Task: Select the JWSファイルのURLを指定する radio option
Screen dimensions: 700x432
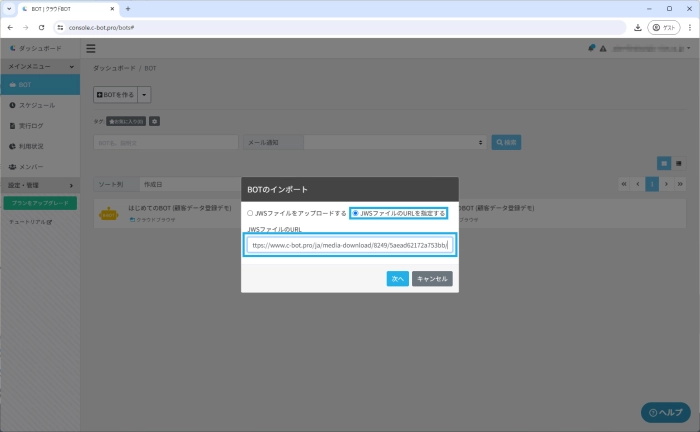Action: [355, 213]
